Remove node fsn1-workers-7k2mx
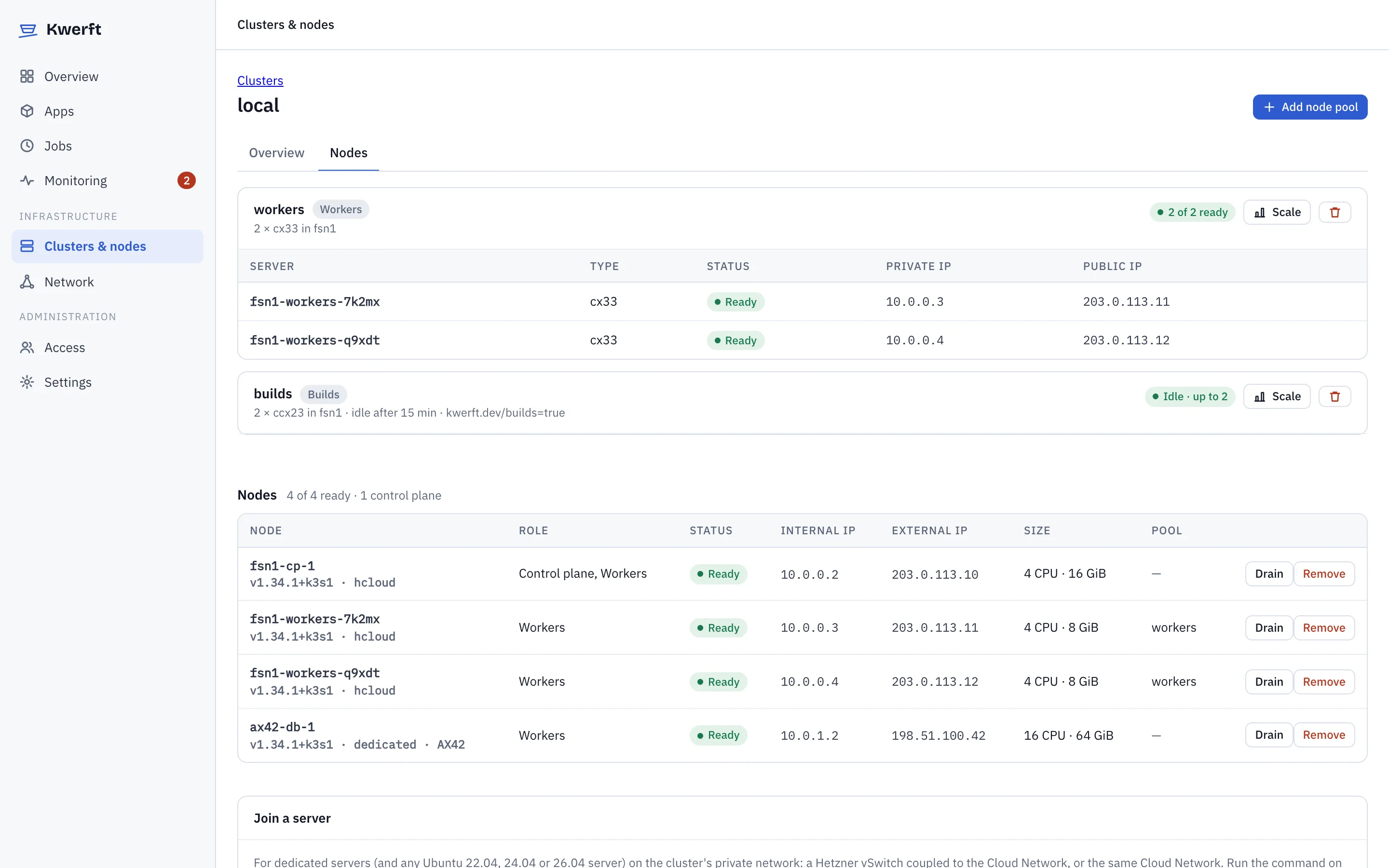Screen dimensions: 1389x868 click(1324, 628)
